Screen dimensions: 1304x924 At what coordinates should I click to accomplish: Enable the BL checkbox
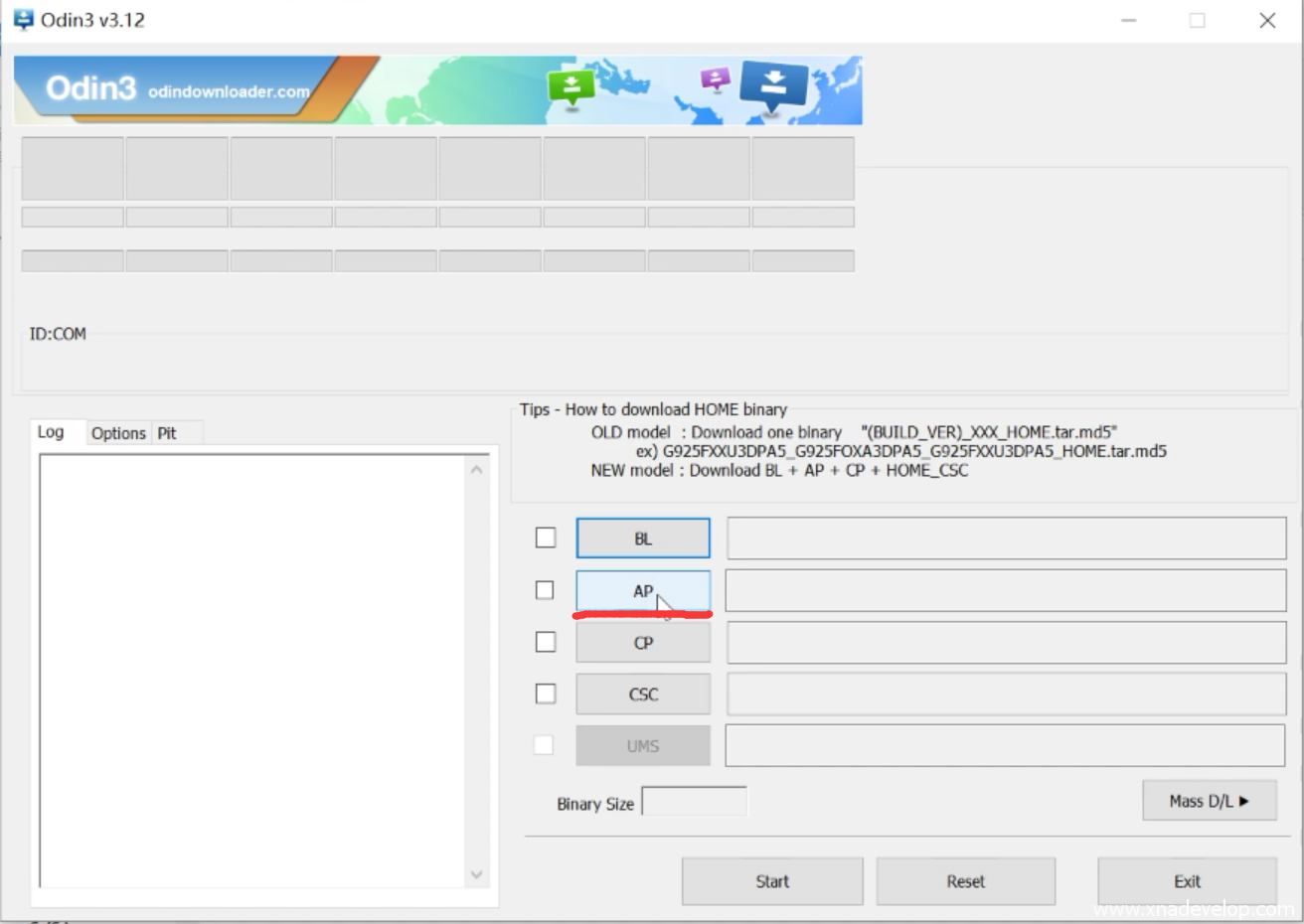(546, 538)
